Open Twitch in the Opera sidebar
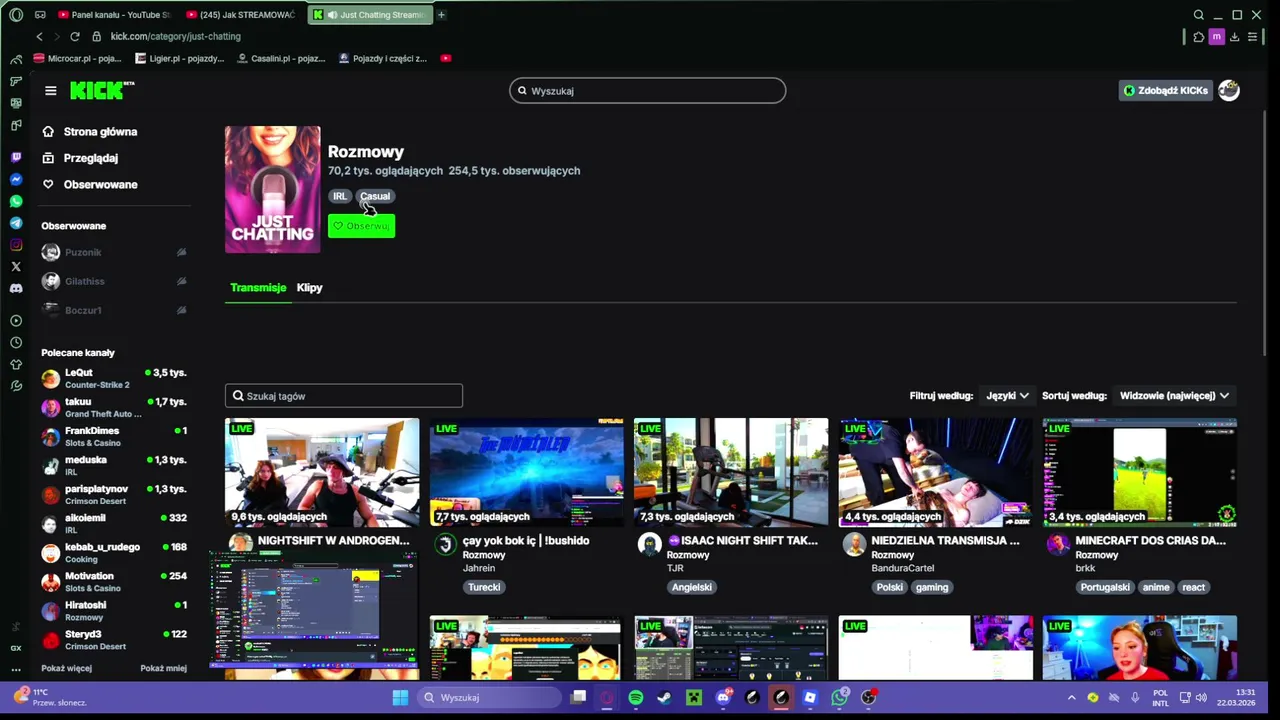1280x720 pixels. click(16, 157)
